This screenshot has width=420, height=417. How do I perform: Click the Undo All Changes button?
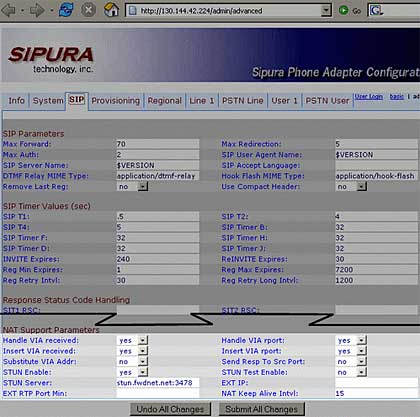point(170,409)
